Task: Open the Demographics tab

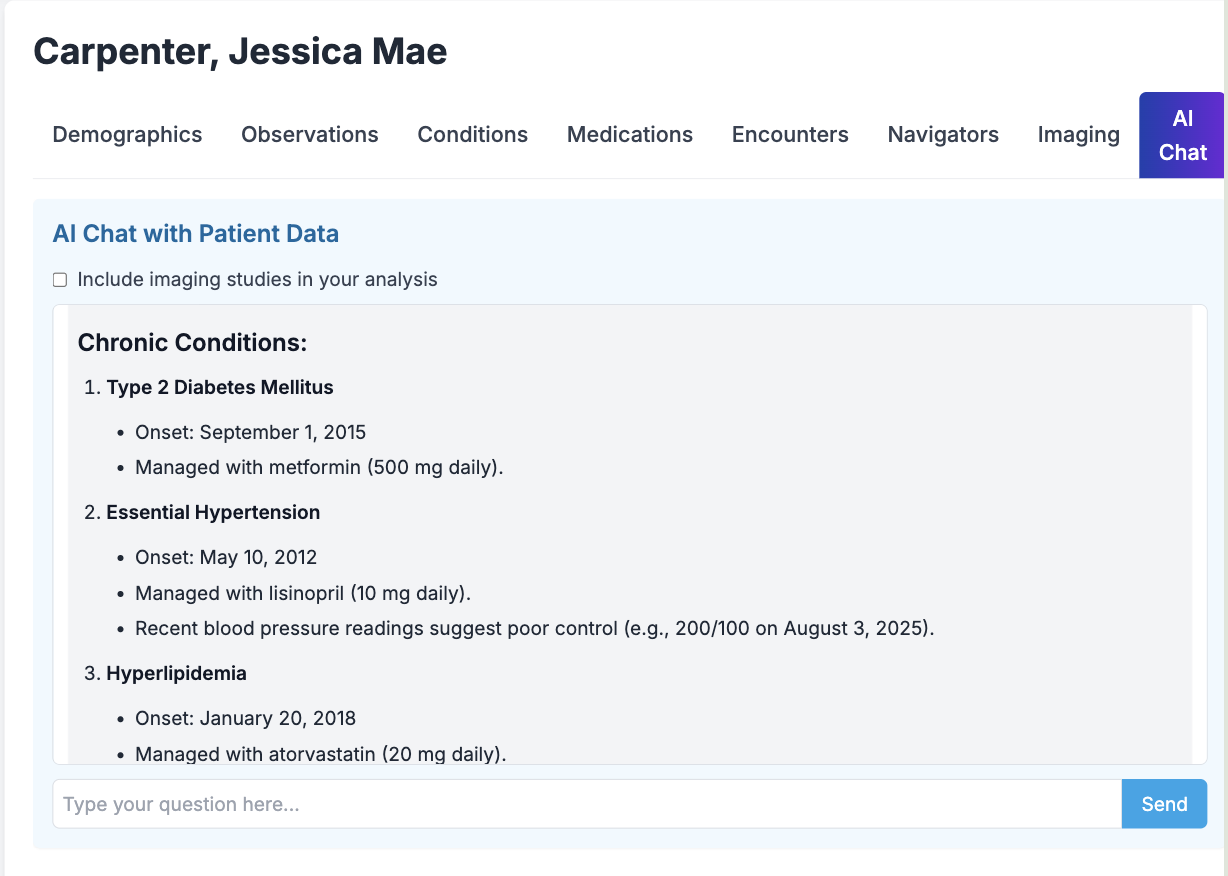Action: click(x=127, y=135)
